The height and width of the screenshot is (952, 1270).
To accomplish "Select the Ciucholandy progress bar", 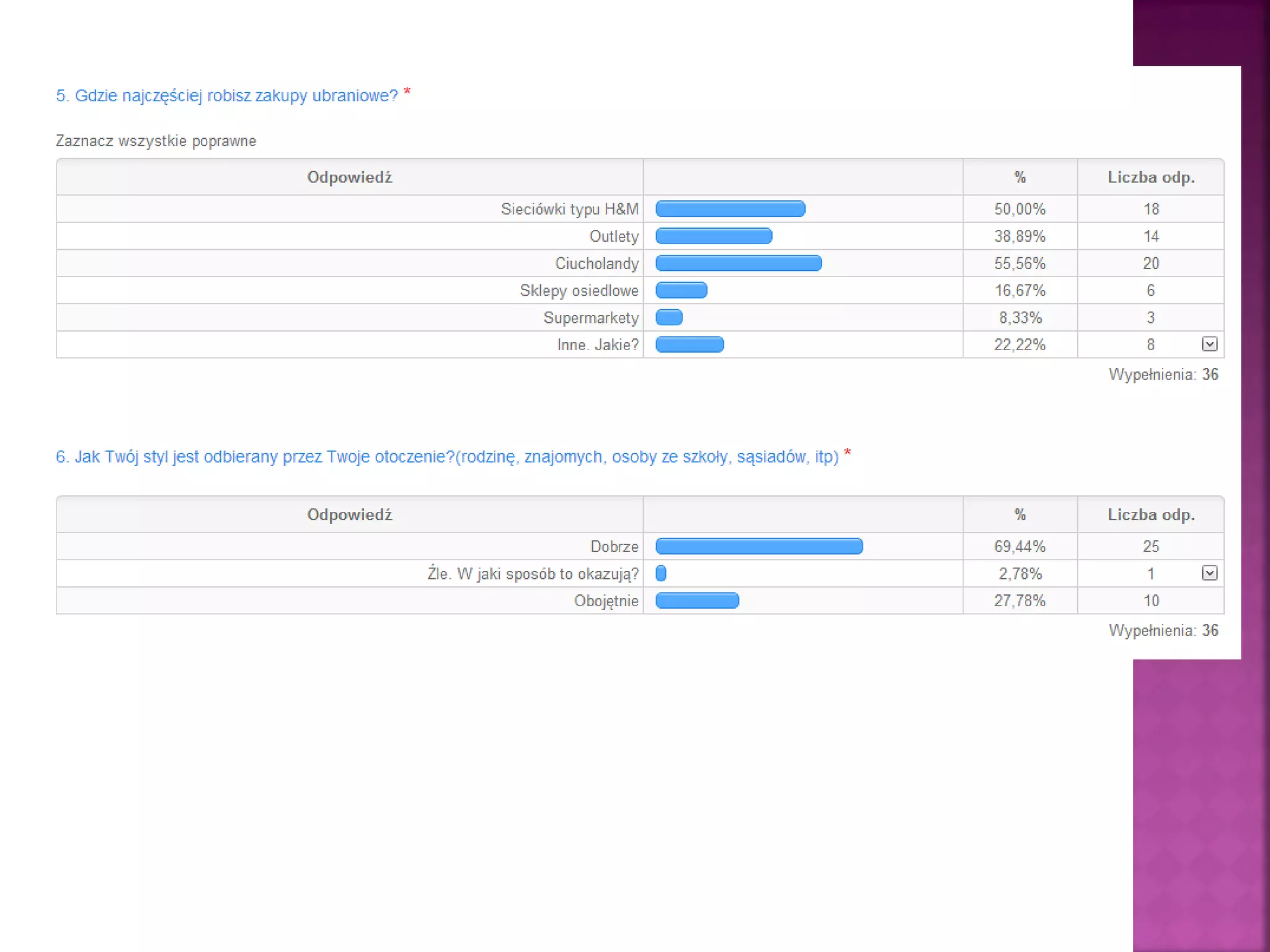I will tap(739, 263).
